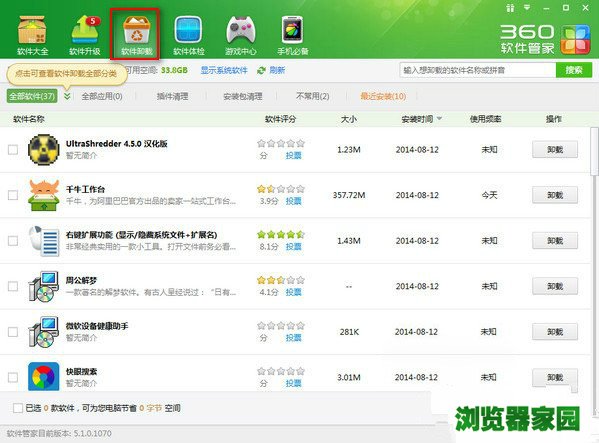Click star rating of 周公解梦
The width and height of the screenshot is (599, 443).
click(281, 280)
